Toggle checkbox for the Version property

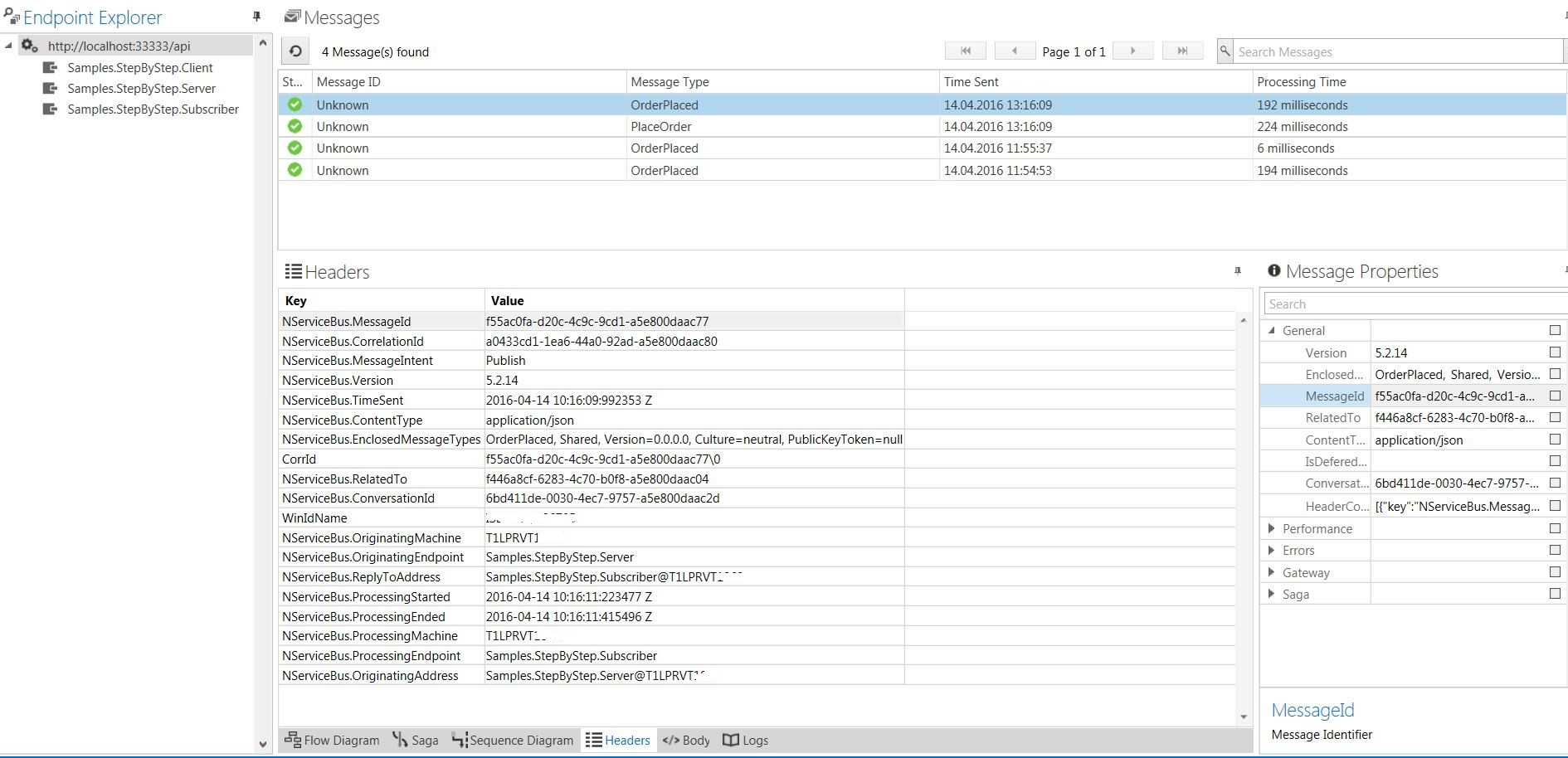tap(1555, 352)
